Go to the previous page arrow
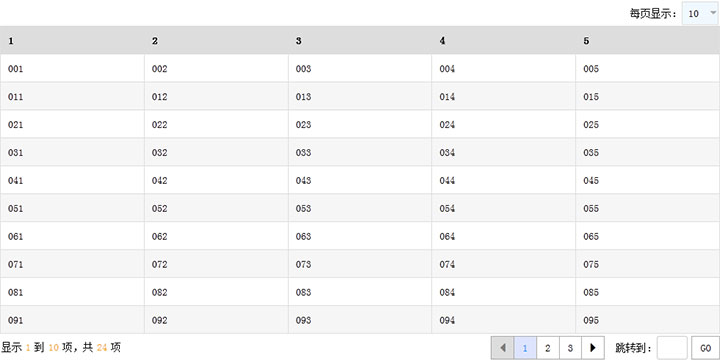Image resolution: width=720 pixels, height=361 pixels. [x=503, y=348]
